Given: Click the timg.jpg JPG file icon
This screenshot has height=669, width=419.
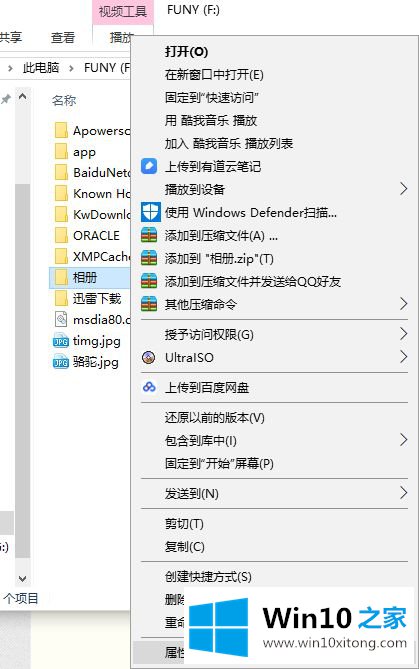Looking at the screenshot, I should (x=61, y=340).
